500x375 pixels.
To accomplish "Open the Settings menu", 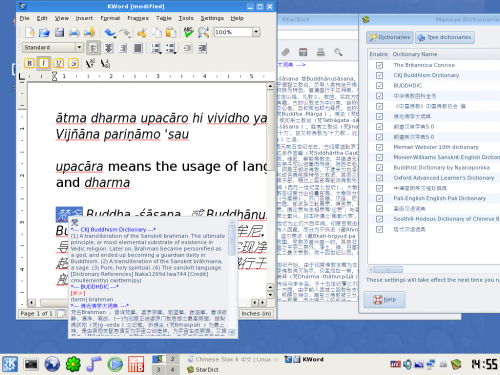I will (212, 18).
